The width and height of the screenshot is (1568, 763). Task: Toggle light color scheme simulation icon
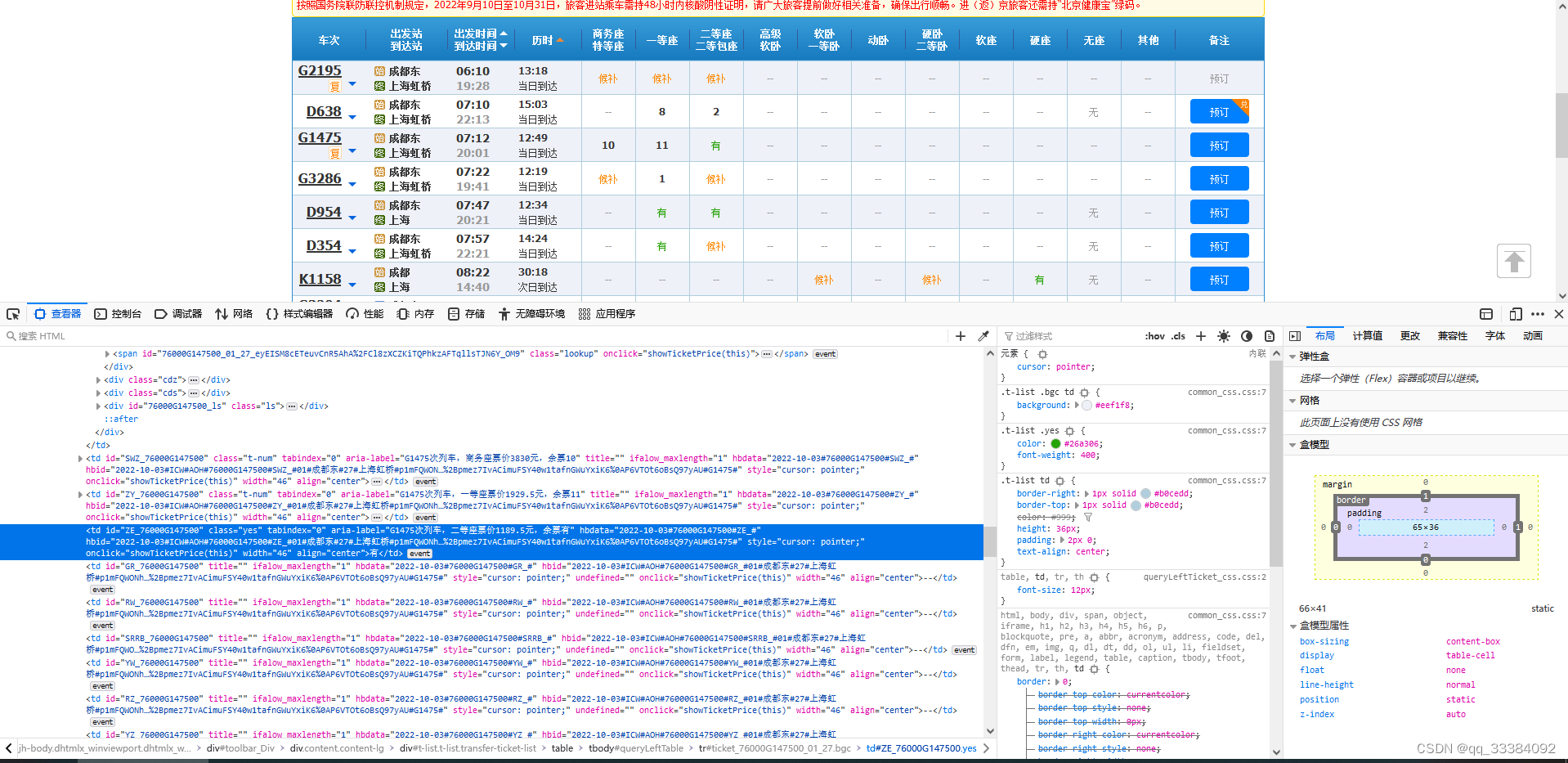click(1224, 336)
